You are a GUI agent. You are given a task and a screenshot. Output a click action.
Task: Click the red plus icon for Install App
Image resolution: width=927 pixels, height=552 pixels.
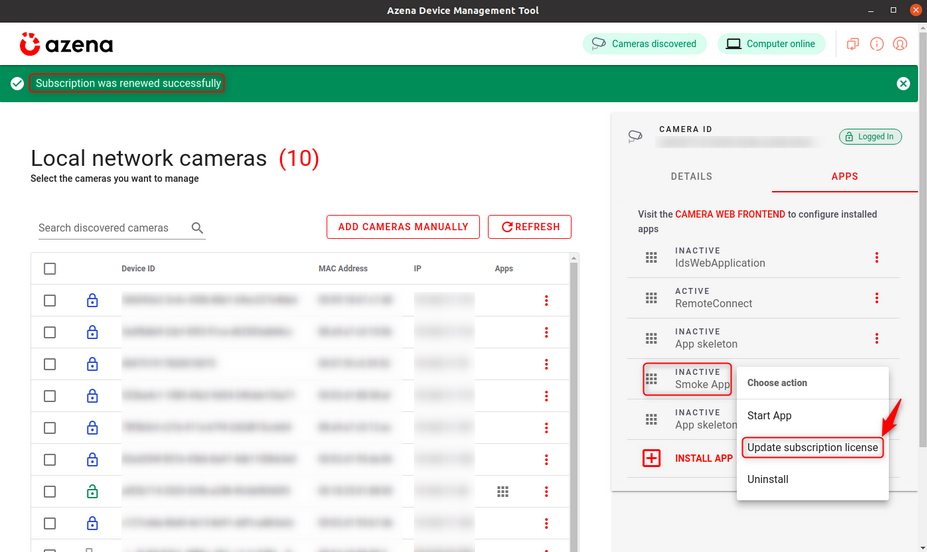coord(652,458)
